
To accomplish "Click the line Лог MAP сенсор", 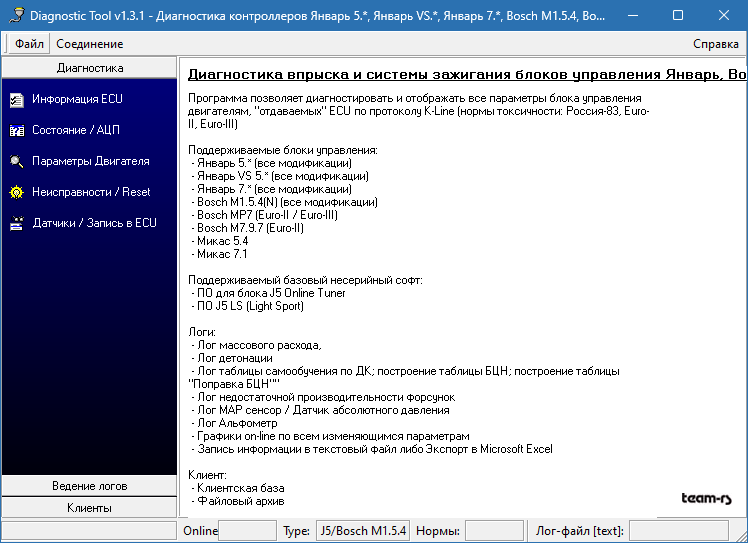I will pyautogui.click(x=320, y=410).
